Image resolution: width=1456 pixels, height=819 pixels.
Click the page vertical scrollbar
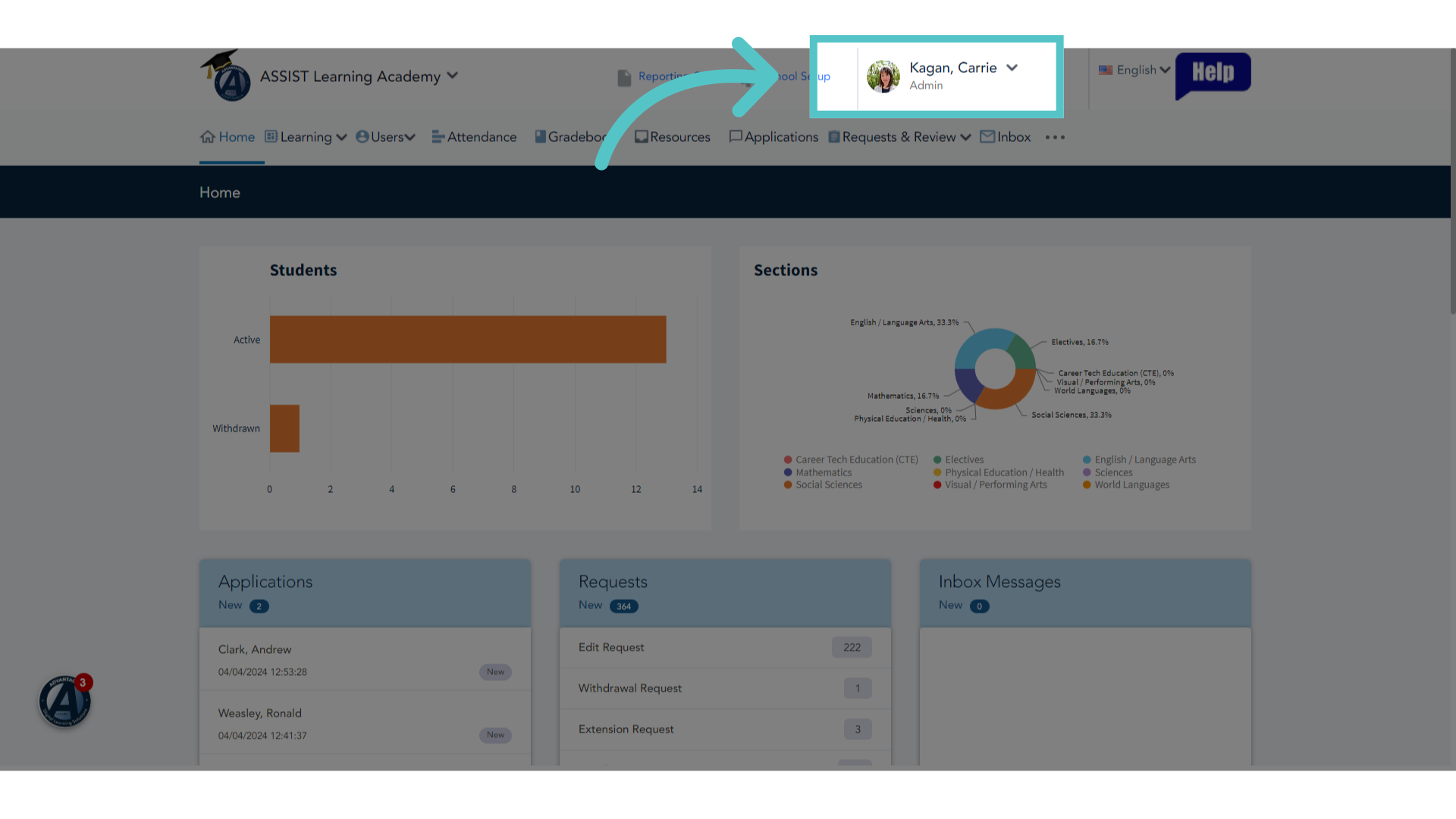(x=1453, y=182)
